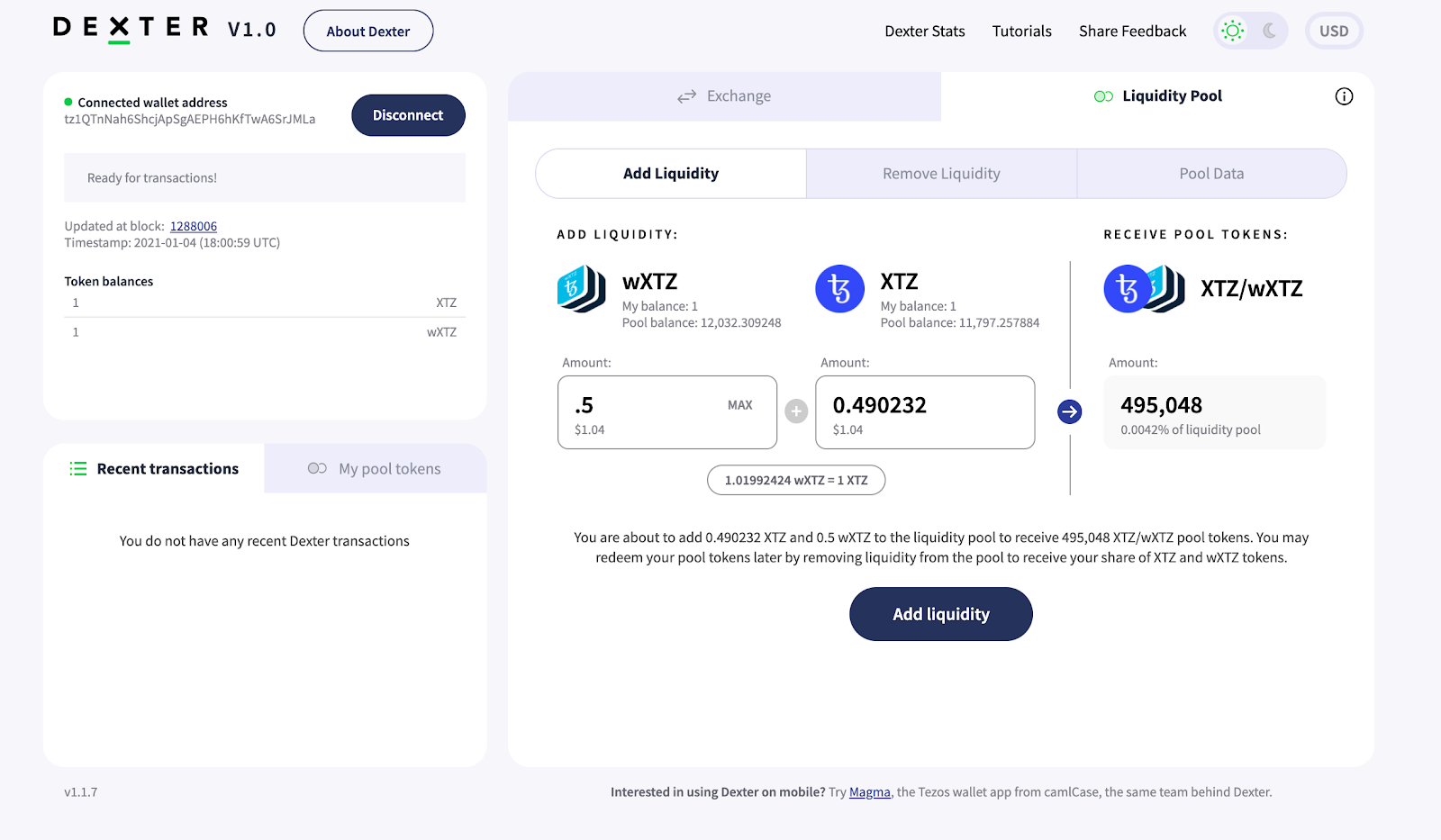1441x840 pixels.
Task: Switch to light theme sun icon
Action: point(1232,31)
